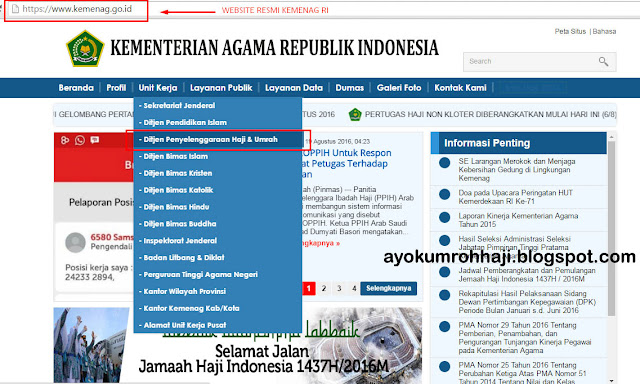Open the Layanan Data menu

coord(294,88)
